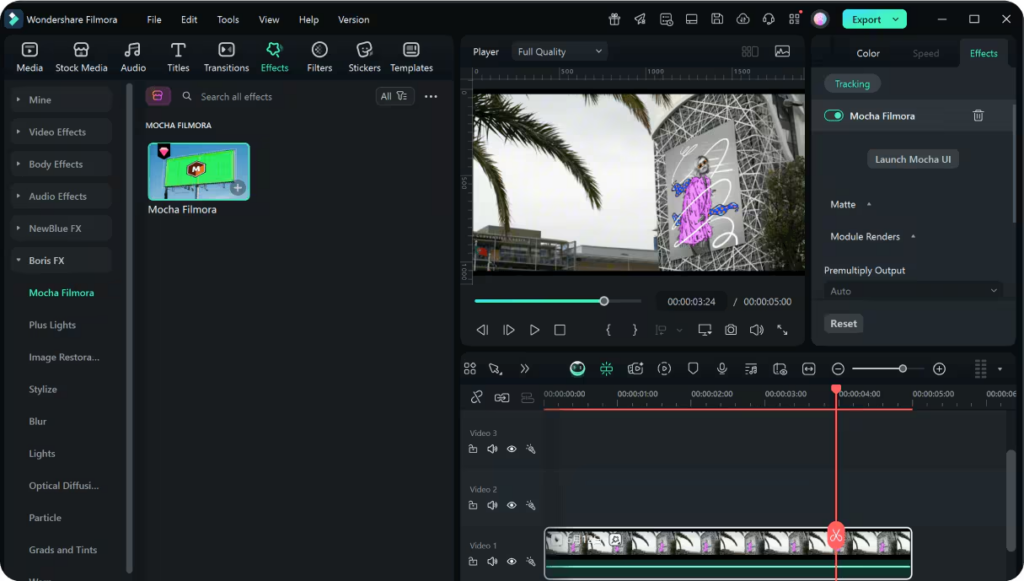Mute the Video 2 track
This screenshot has height=581, width=1024.
click(492, 505)
